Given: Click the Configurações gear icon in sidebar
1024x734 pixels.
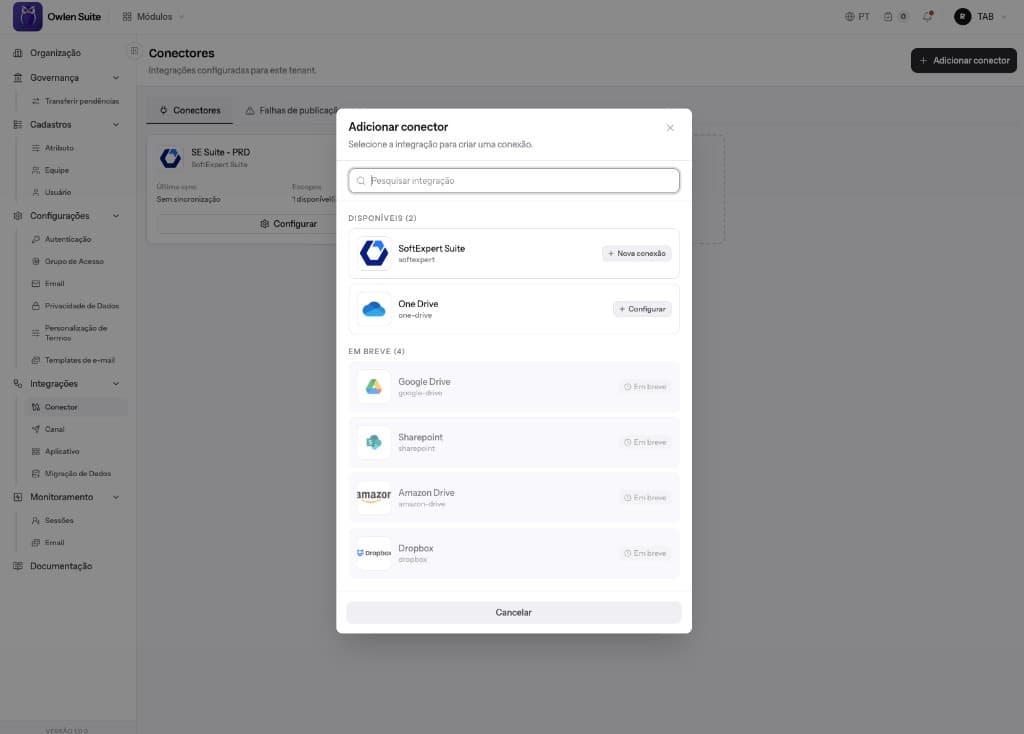Looking at the screenshot, I should click(18, 215).
